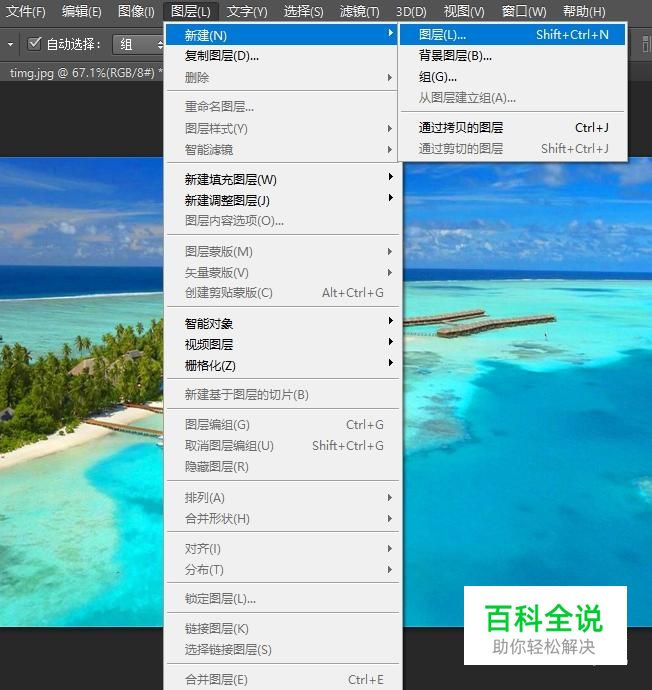
Task: Open the 窗口(W) menu
Action: (524, 11)
